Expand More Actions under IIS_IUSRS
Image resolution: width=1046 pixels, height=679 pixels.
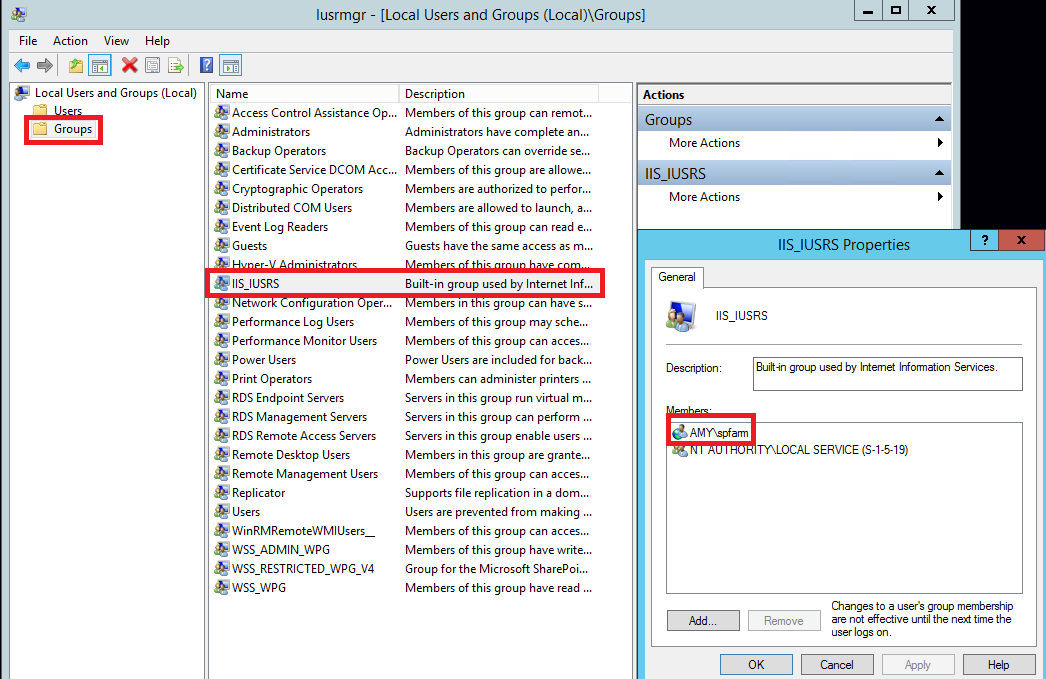[x=794, y=197]
